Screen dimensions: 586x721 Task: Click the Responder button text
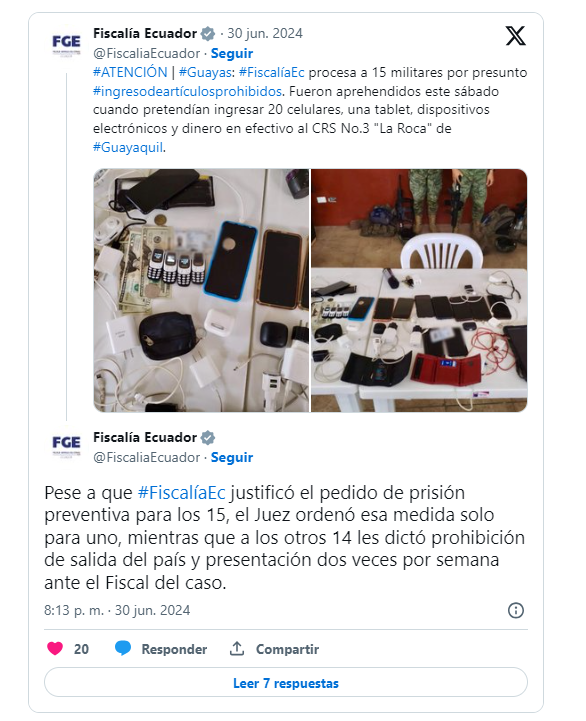(174, 649)
